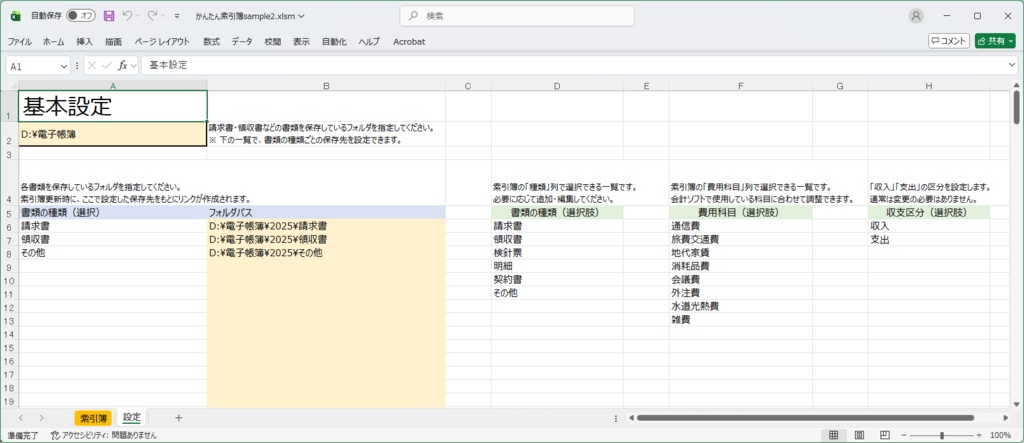This screenshot has height=443, width=1024.
Task: Open the ファイル menu tab
Action: click(20, 41)
